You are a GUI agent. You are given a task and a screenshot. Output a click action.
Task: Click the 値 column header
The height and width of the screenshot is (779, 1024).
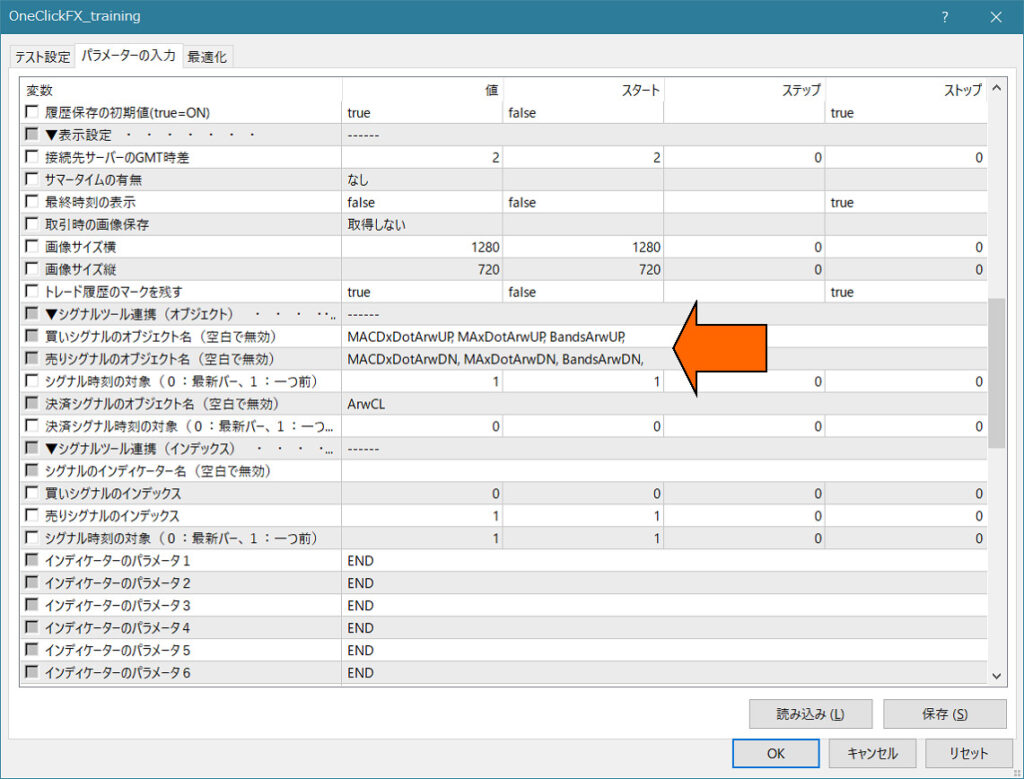click(x=422, y=90)
